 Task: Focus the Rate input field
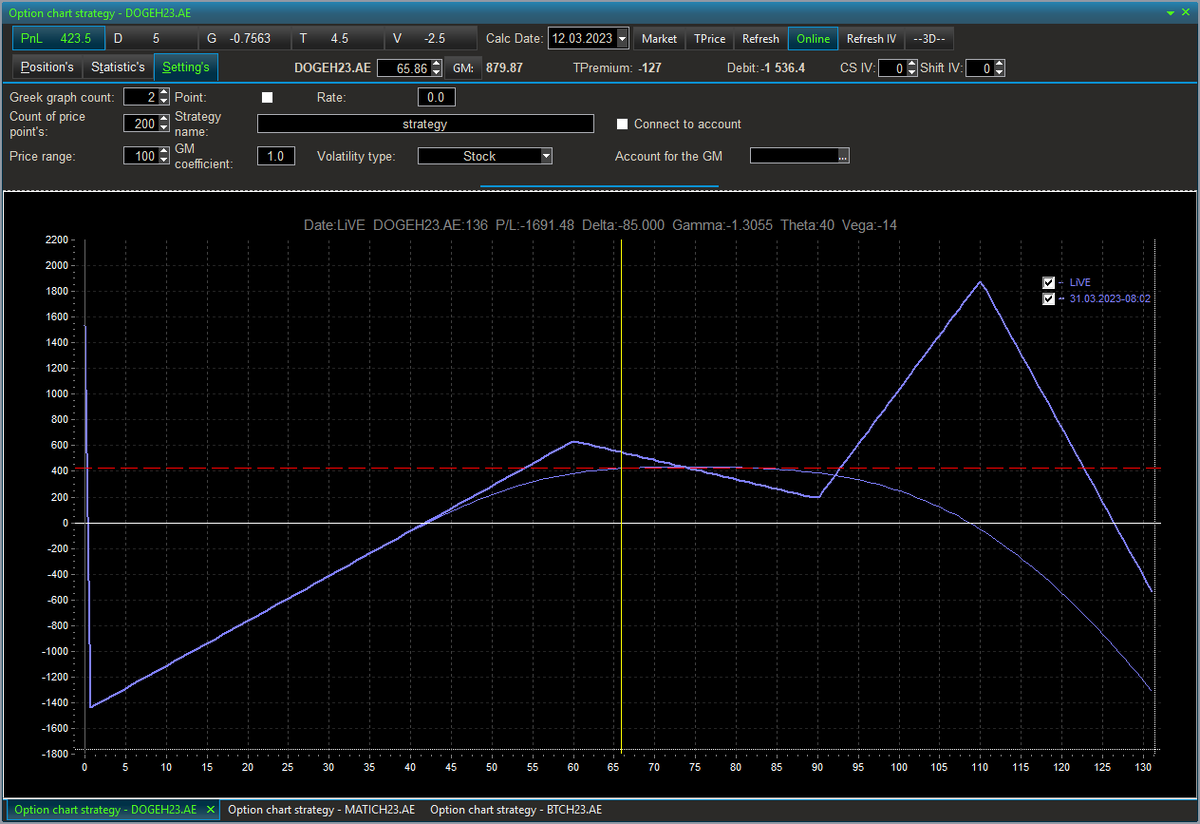pos(436,97)
